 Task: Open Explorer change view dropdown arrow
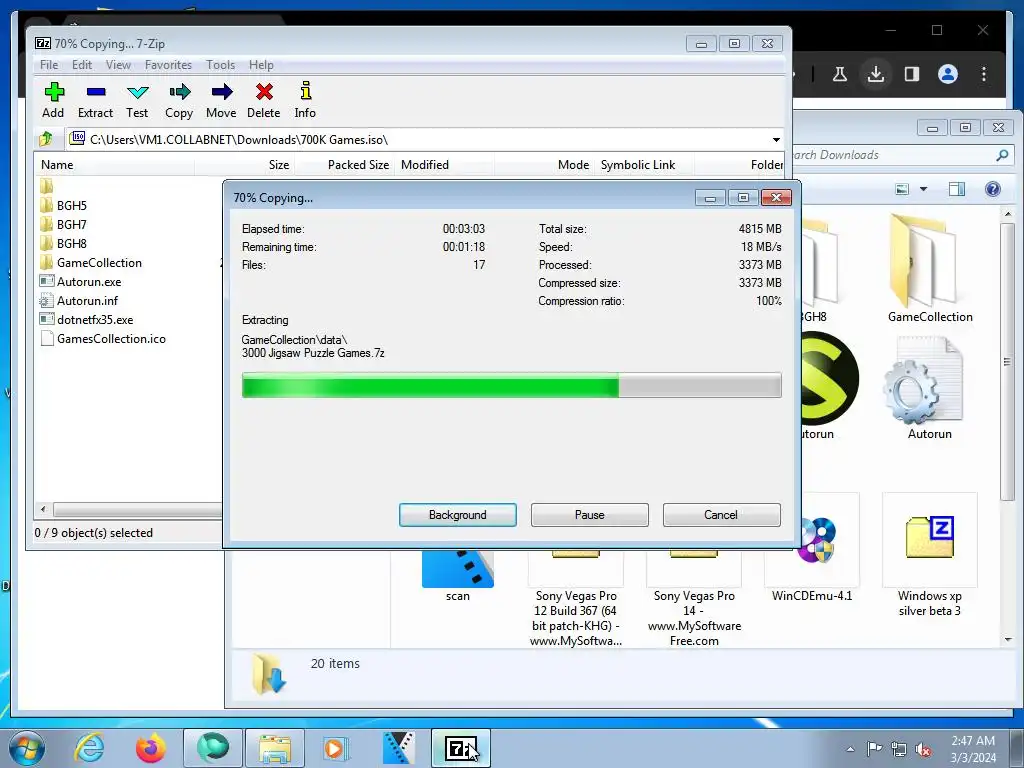point(923,189)
